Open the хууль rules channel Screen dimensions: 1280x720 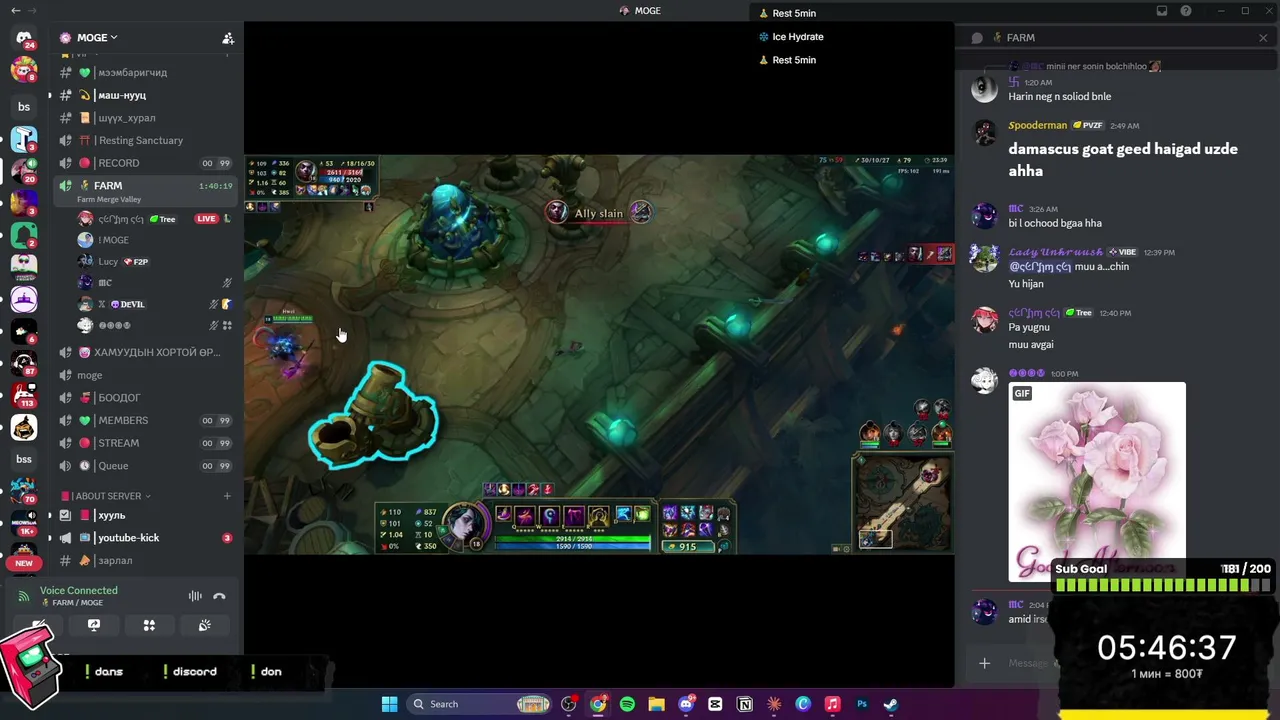(x=143, y=515)
